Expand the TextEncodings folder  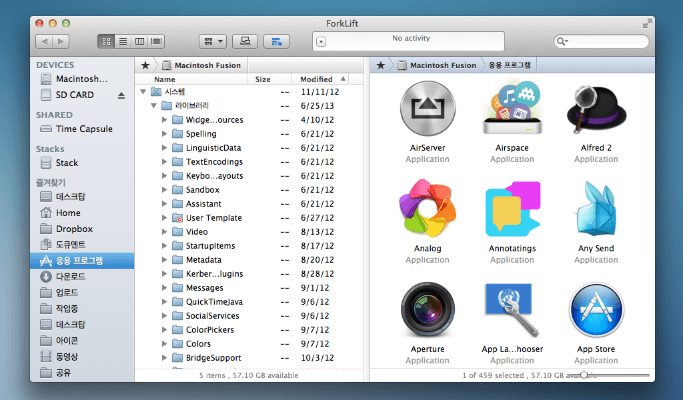(x=164, y=162)
